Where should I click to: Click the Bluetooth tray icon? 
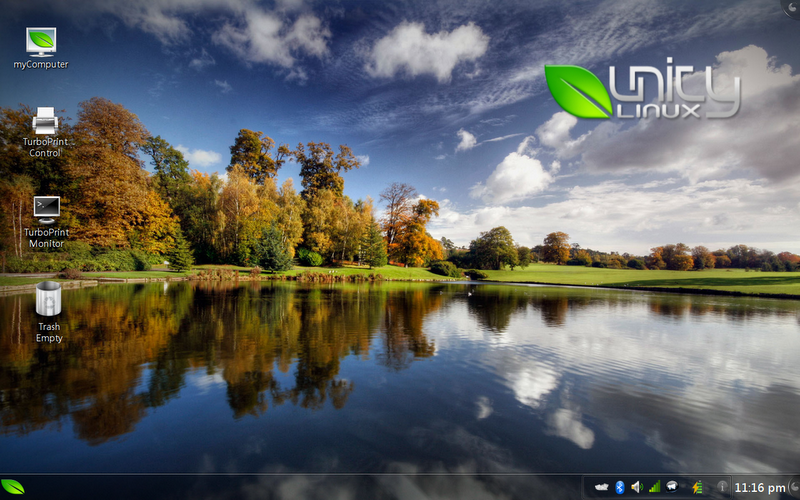619,487
